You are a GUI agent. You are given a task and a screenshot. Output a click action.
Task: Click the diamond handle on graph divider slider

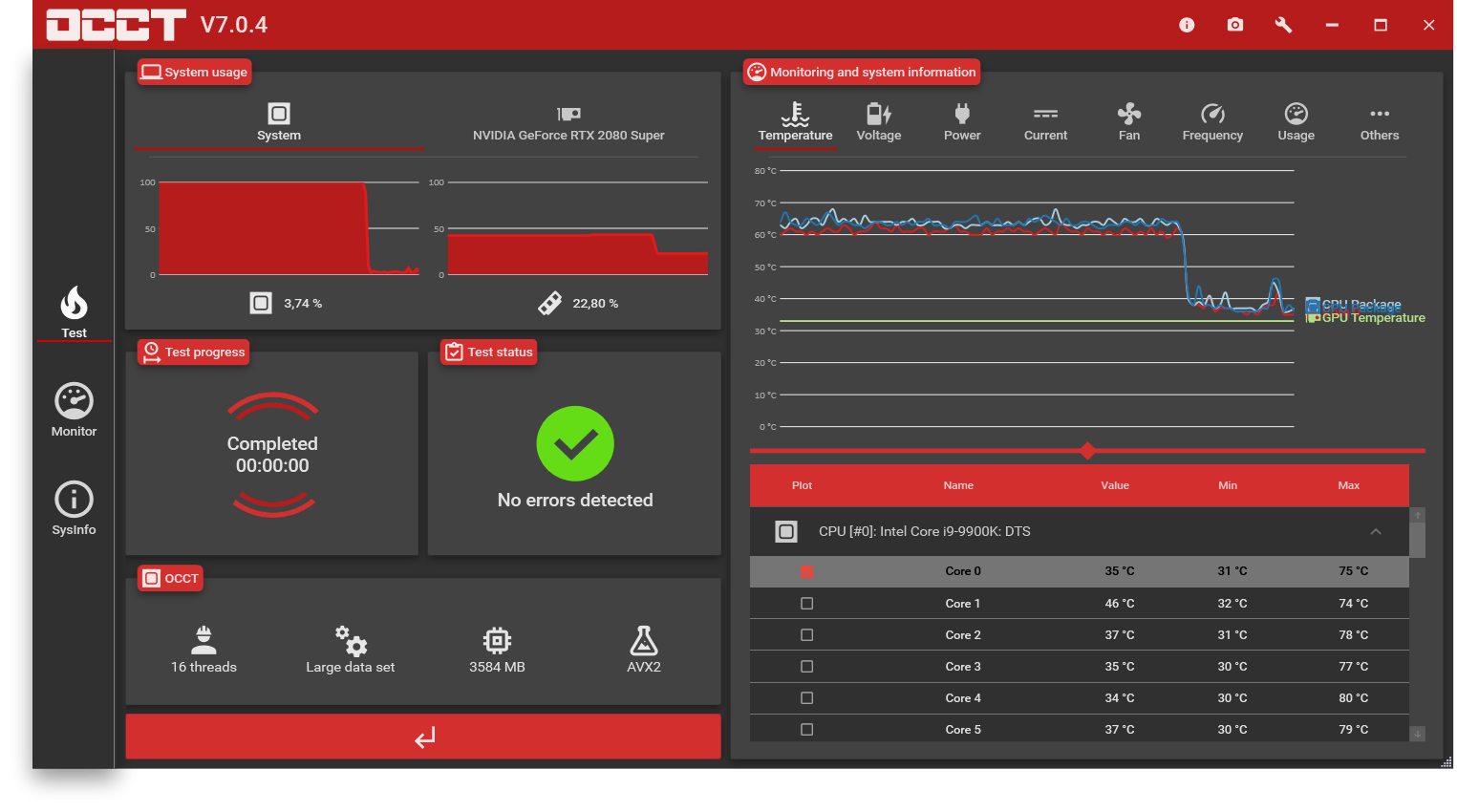(x=1087, y=450)
